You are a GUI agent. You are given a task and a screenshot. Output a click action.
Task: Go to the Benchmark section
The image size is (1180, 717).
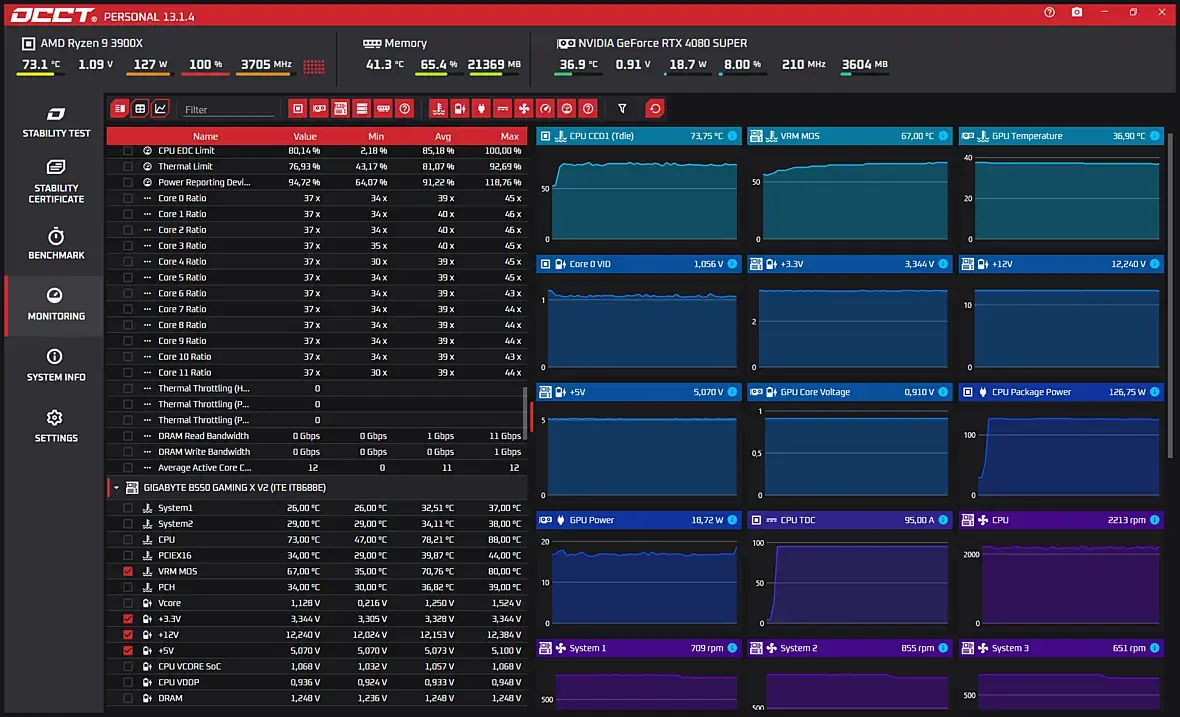click(56, 244)
